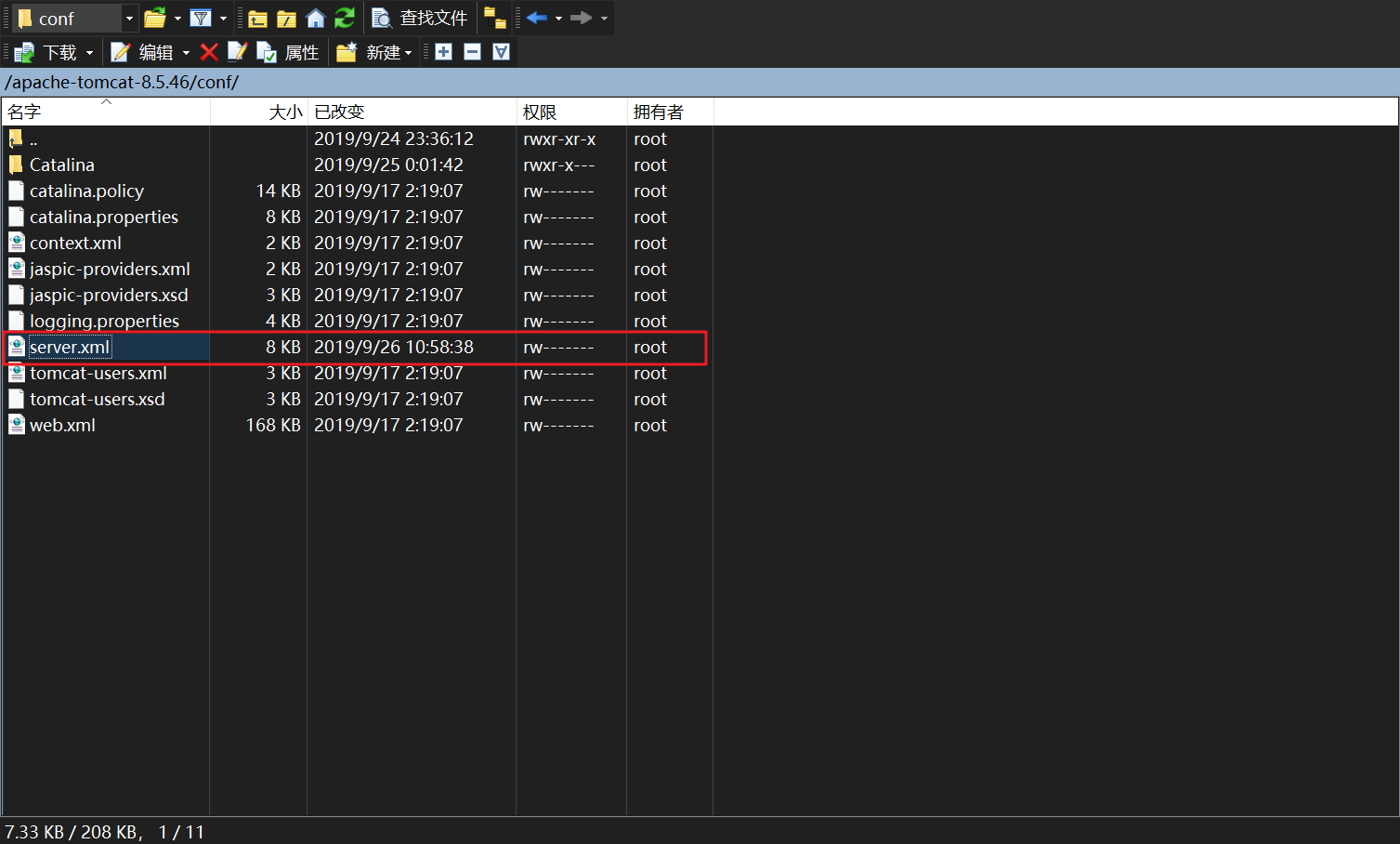Click the remote path /apache-tomcat-8.5.46/conf/

[x=122, y=82]
